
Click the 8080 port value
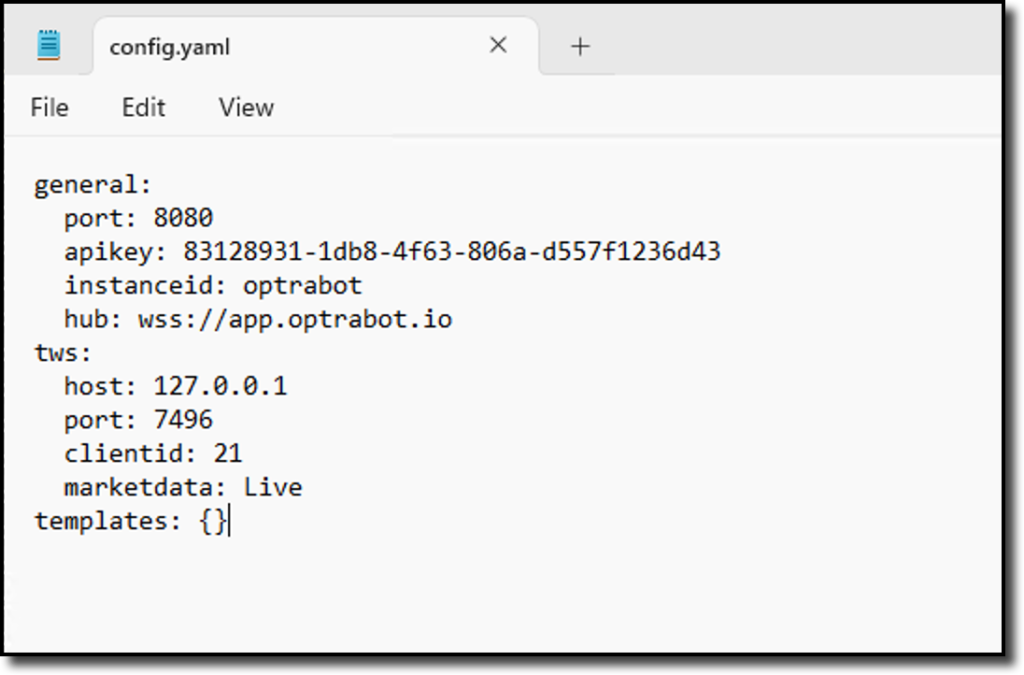click(x=183, y=218)
